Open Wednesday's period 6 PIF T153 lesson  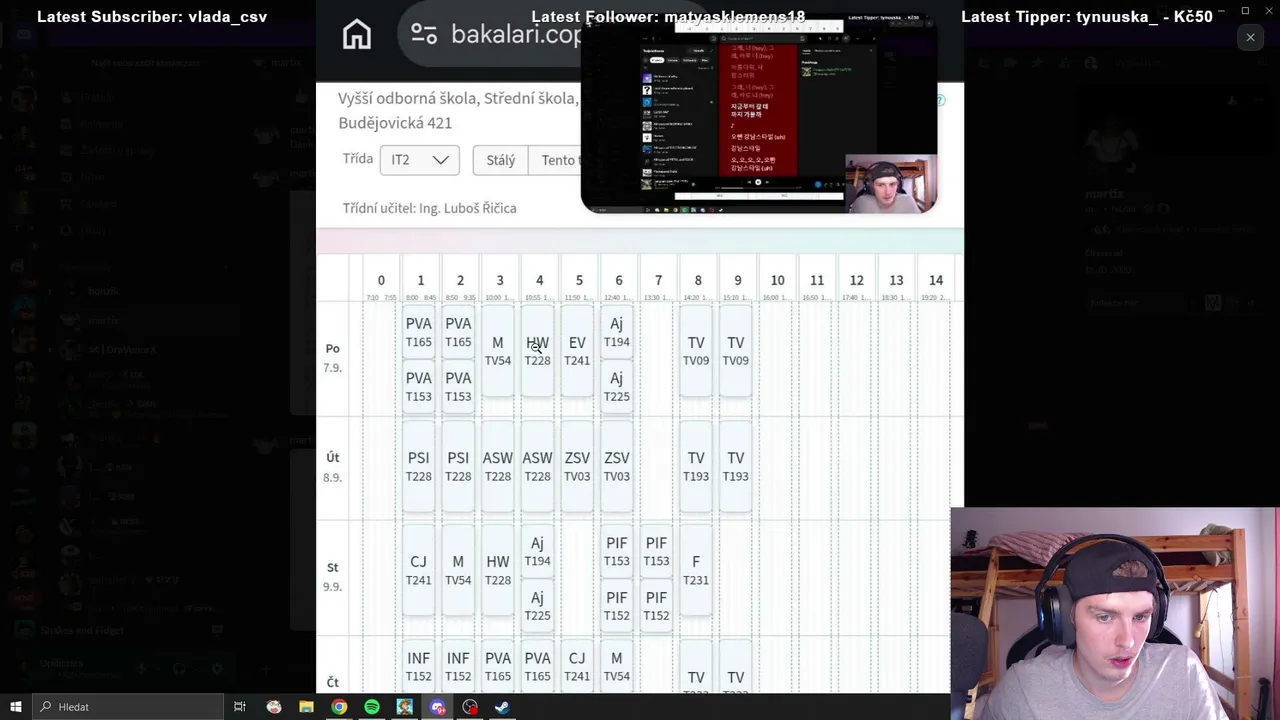coord(617,552)
